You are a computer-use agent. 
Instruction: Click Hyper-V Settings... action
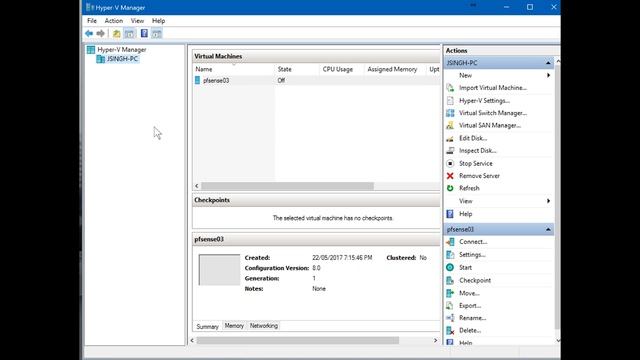484,100
